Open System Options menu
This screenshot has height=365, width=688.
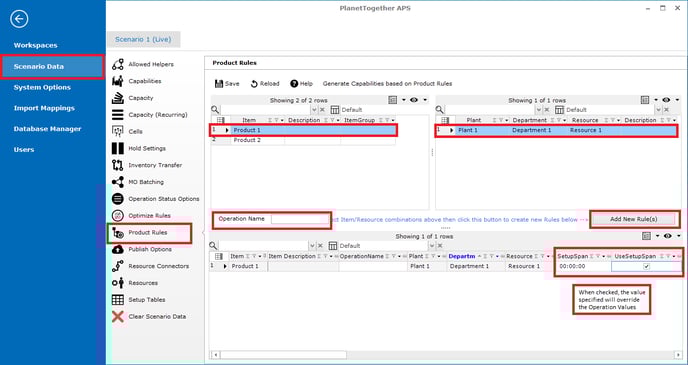[x=42, y=87]
